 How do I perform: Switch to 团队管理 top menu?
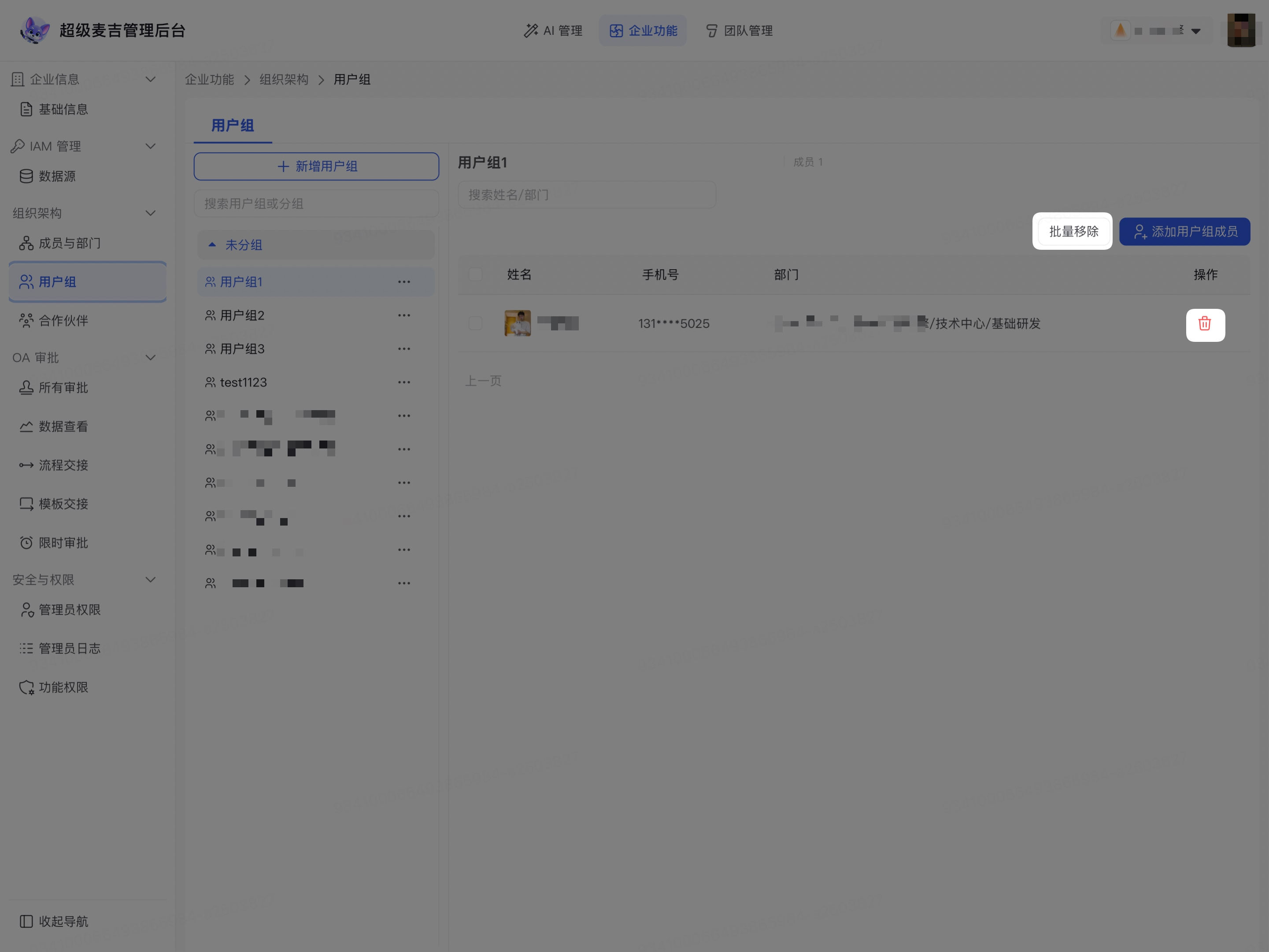tap(739, 30)
